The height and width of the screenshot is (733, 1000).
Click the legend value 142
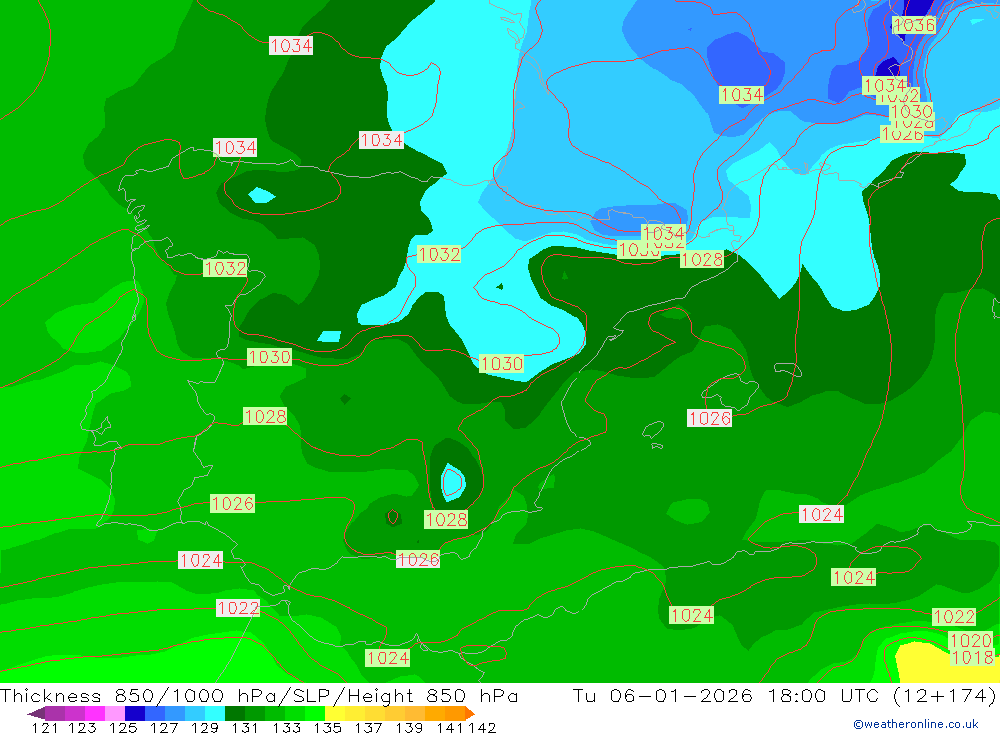[482, 727]
